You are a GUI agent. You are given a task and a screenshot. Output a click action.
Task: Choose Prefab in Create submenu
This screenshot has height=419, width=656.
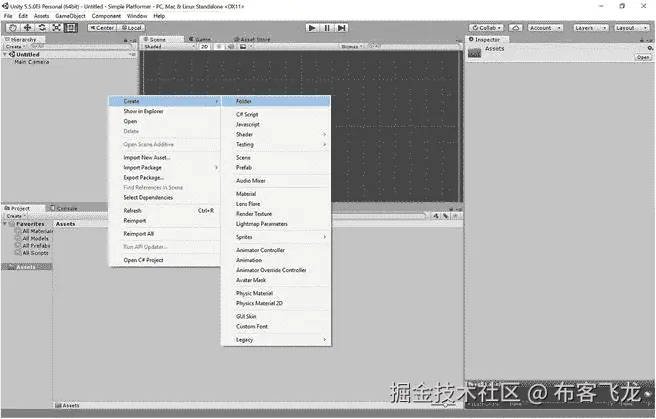click(276, 167)
